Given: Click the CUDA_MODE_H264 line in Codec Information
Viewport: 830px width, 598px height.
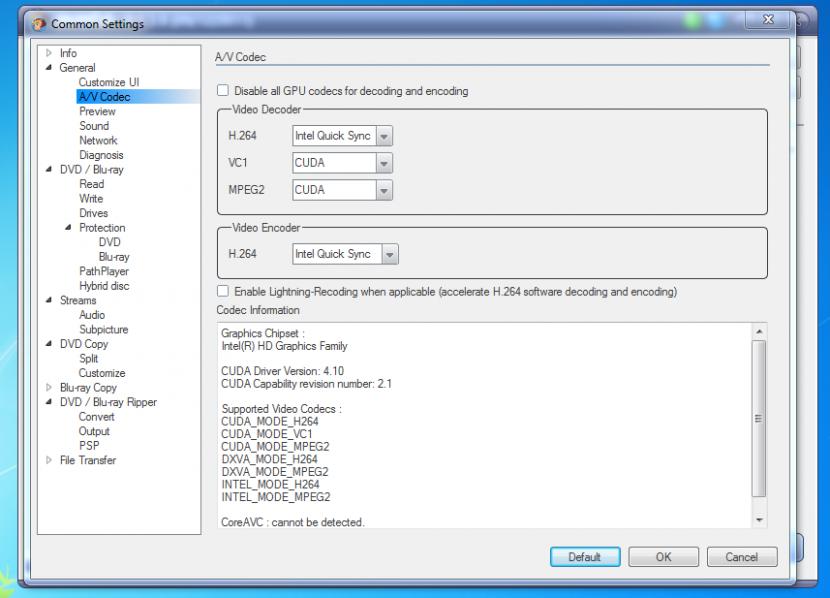Looking at the screenshot, I should pyautogui.click(x=269, y=421).
